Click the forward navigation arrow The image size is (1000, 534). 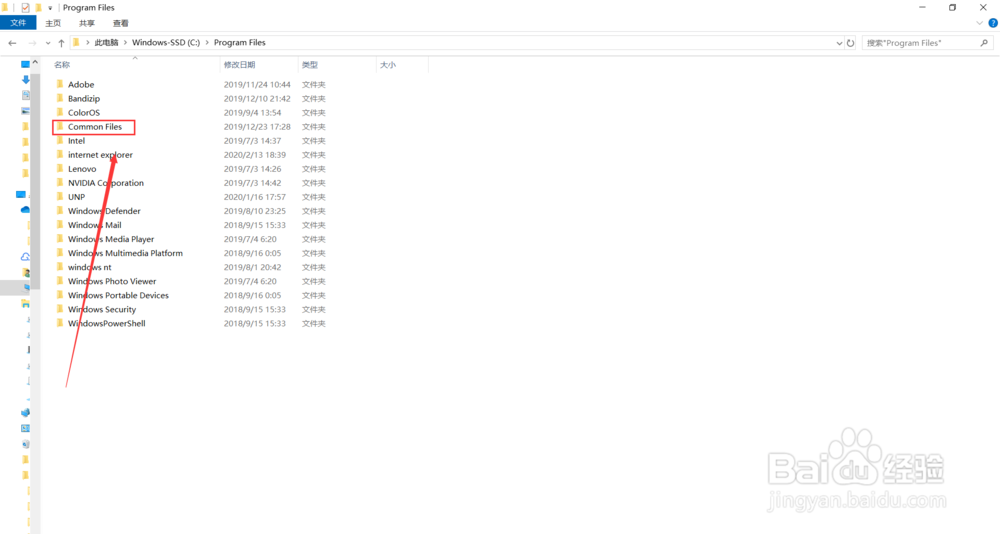[x=32, y=43]
